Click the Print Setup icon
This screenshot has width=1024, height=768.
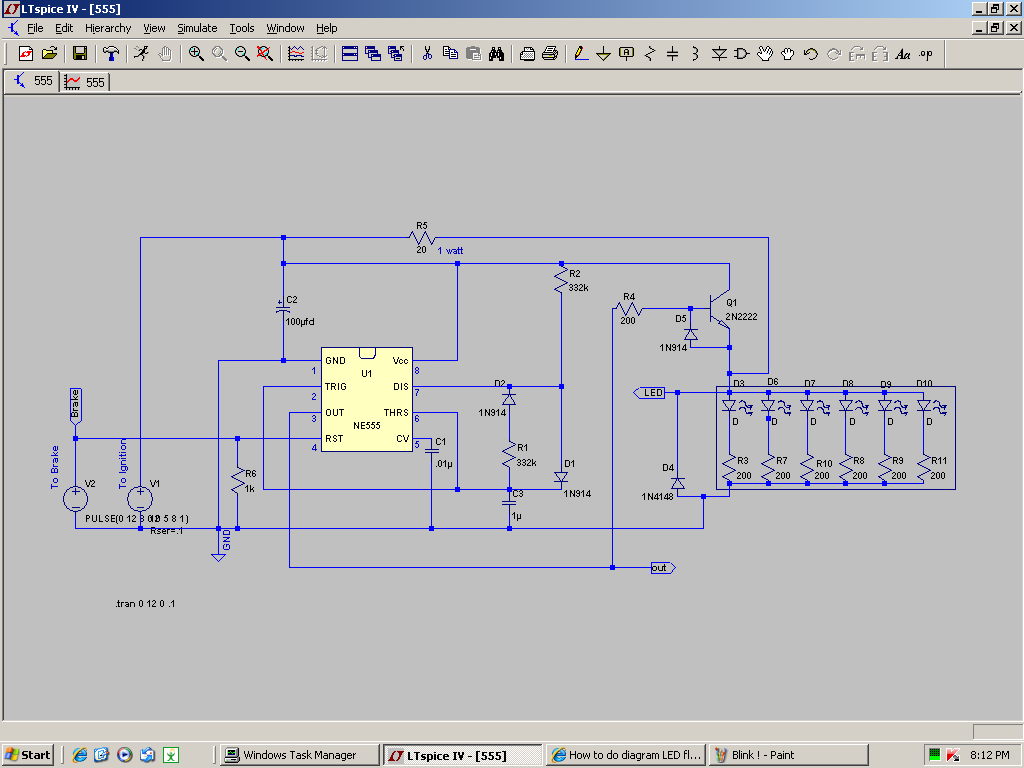[527, 54]
